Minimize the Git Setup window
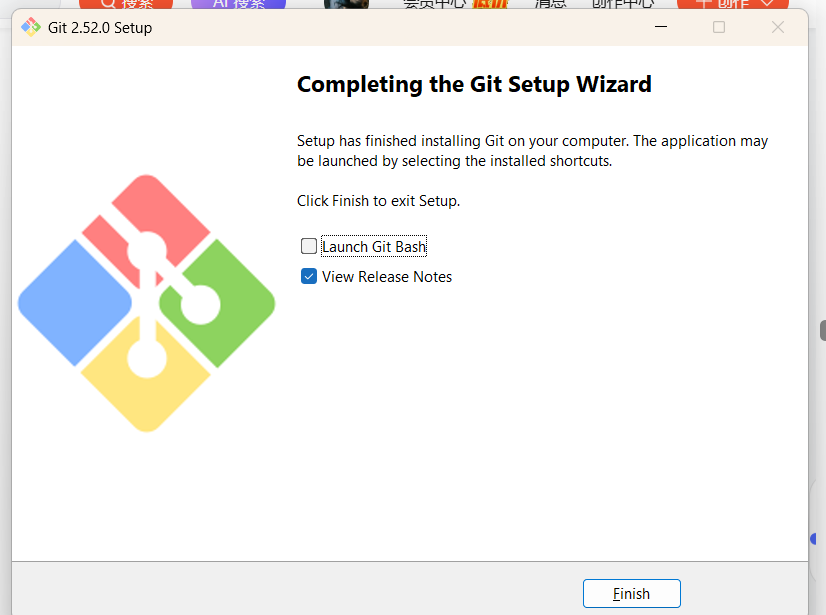Viewport: 826px width, 615px height. (661, 27)
